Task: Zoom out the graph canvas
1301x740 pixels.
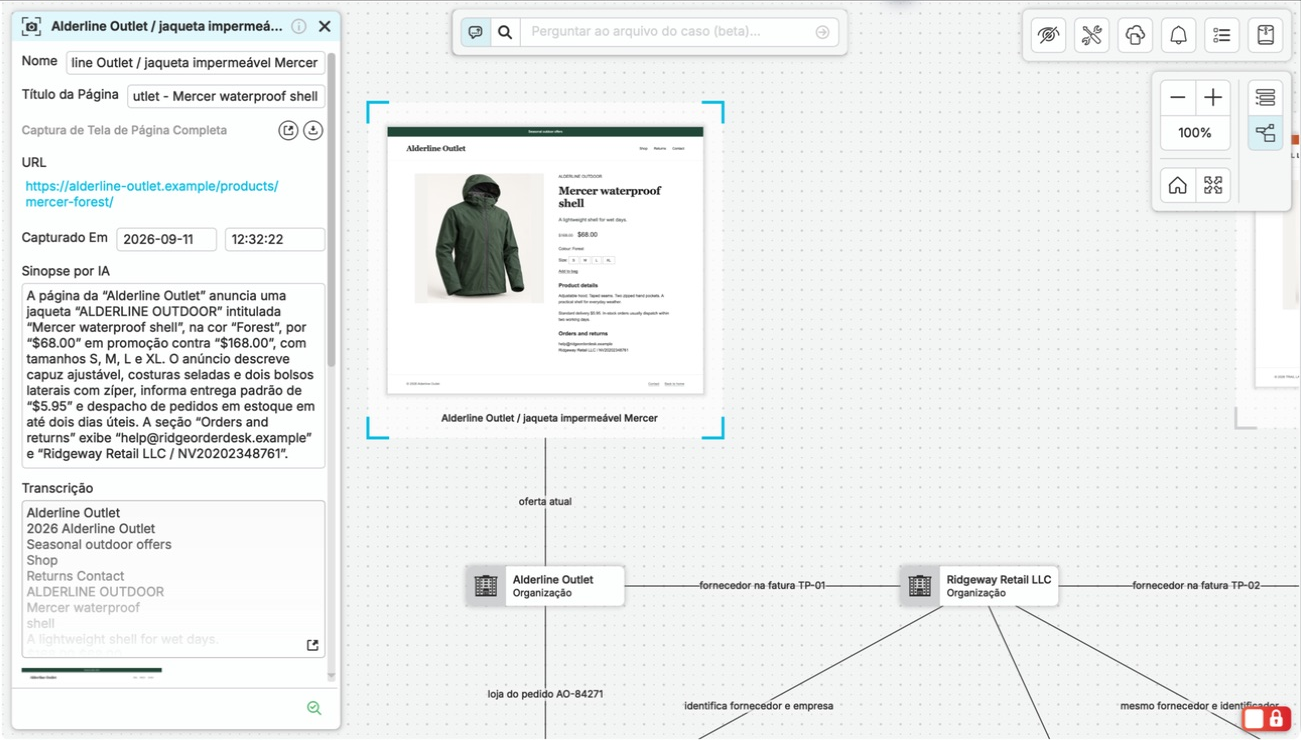Action: pos(1178,97)
